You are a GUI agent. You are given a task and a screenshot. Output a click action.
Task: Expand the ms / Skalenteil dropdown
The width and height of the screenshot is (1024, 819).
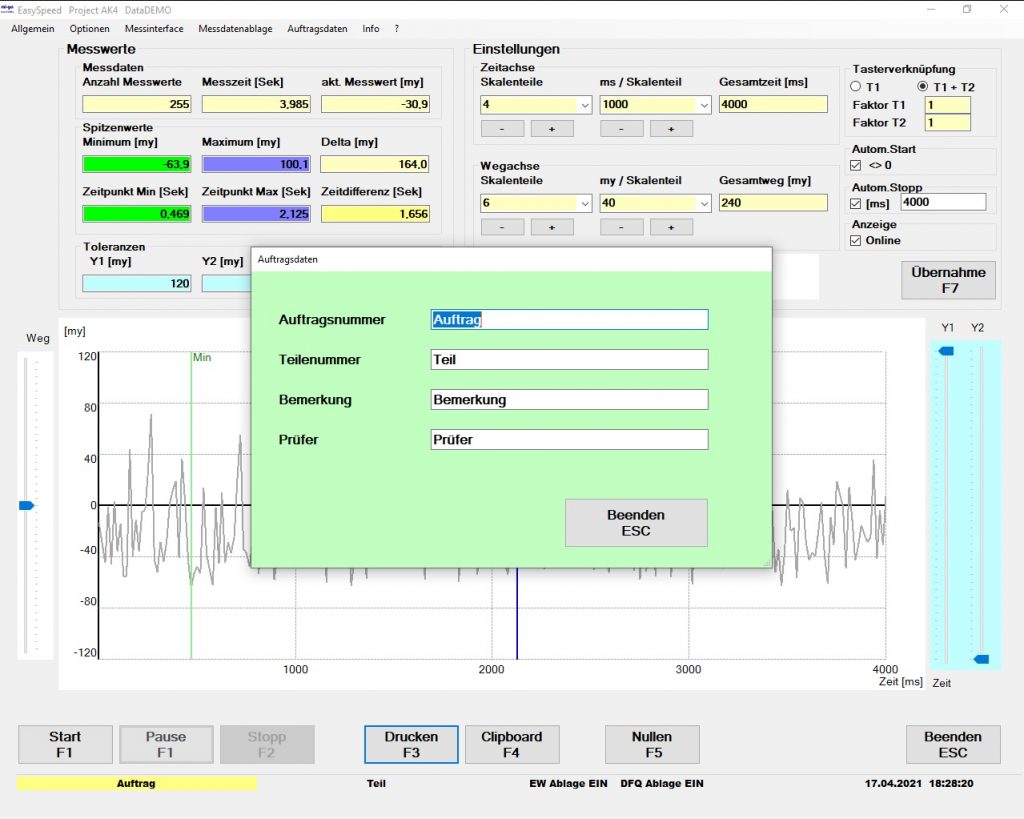pos(703,104)
